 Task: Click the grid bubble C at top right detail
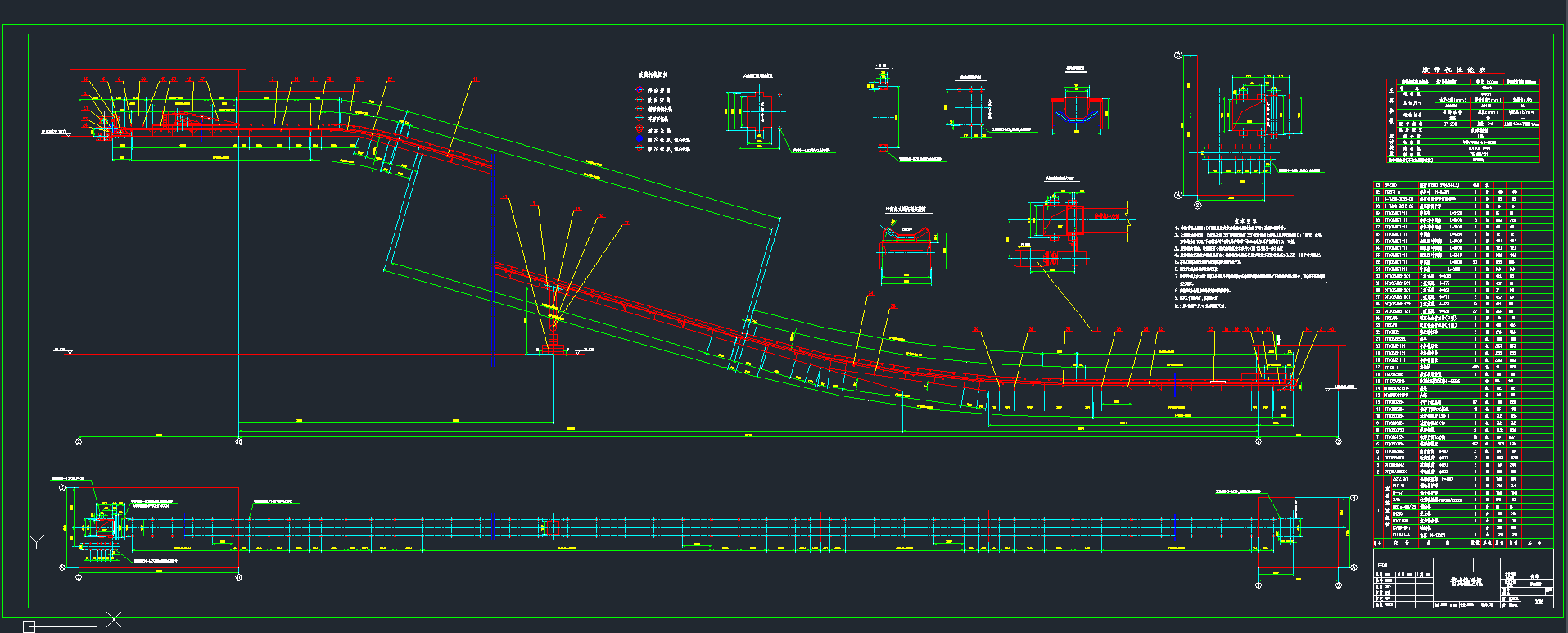[1179, 56]
